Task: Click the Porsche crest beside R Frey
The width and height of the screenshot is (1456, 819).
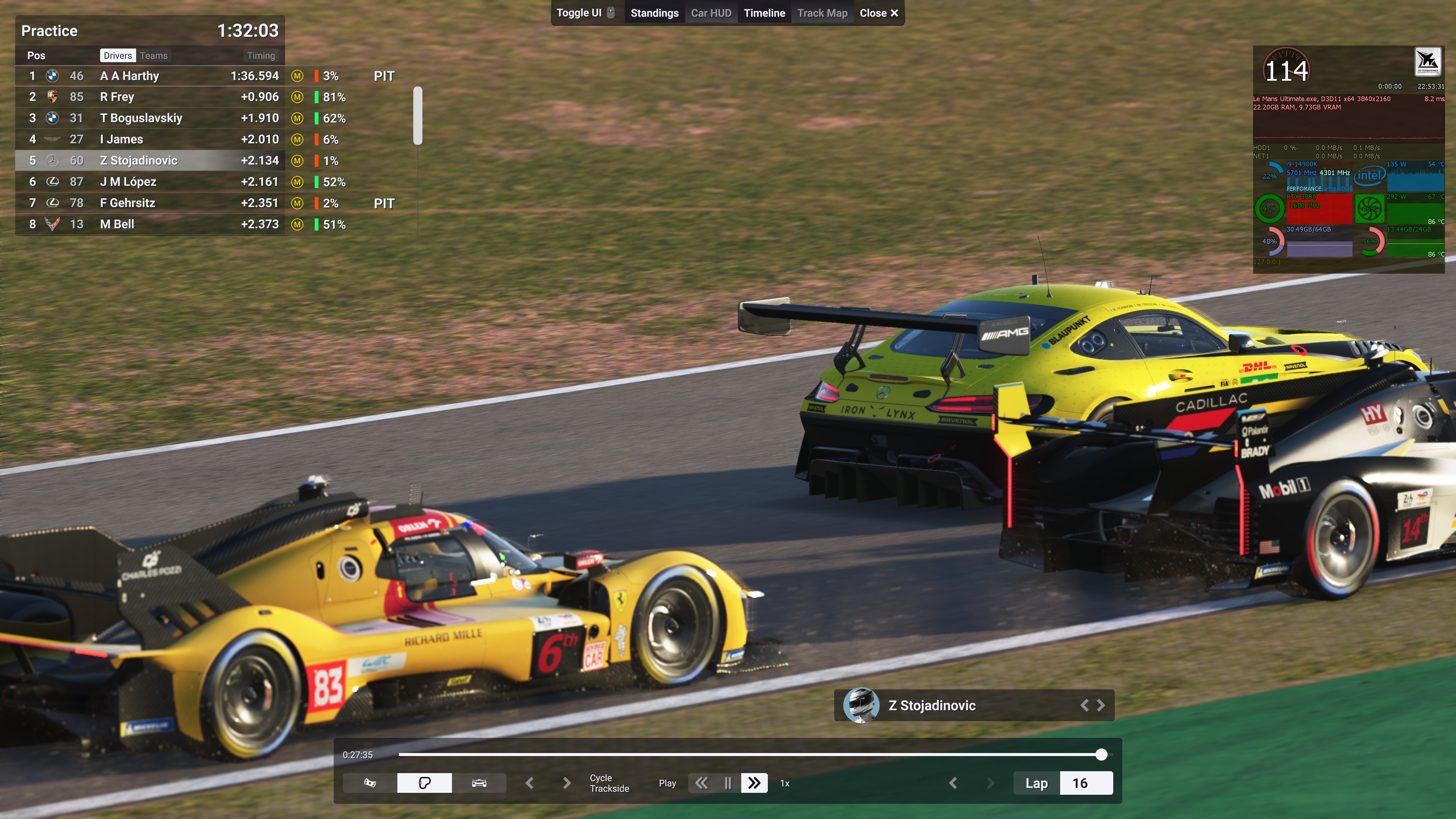Action: pos(52,97)
